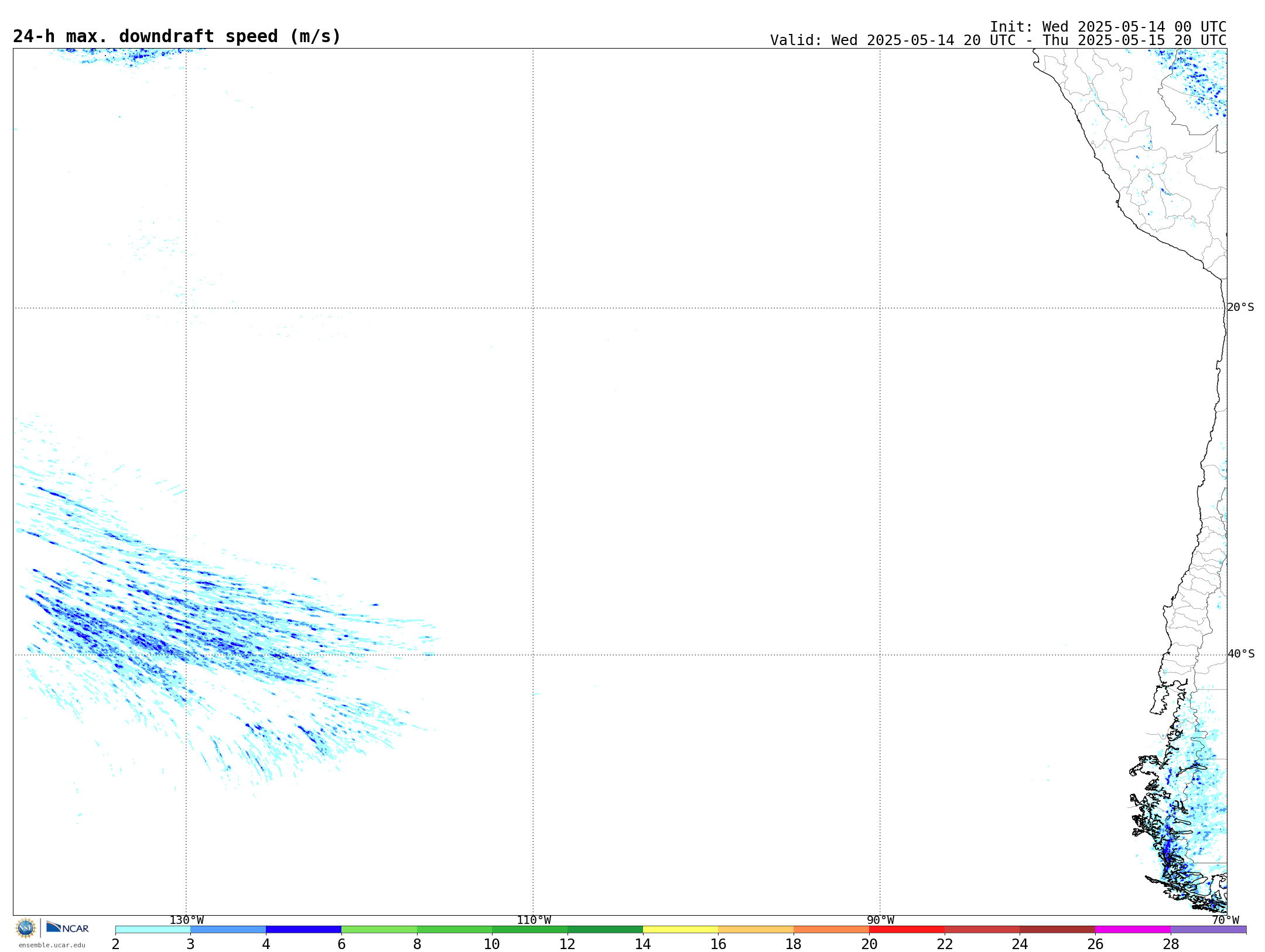
Task: Click the colorbar tick label 2
Action: tap(115, 944)
